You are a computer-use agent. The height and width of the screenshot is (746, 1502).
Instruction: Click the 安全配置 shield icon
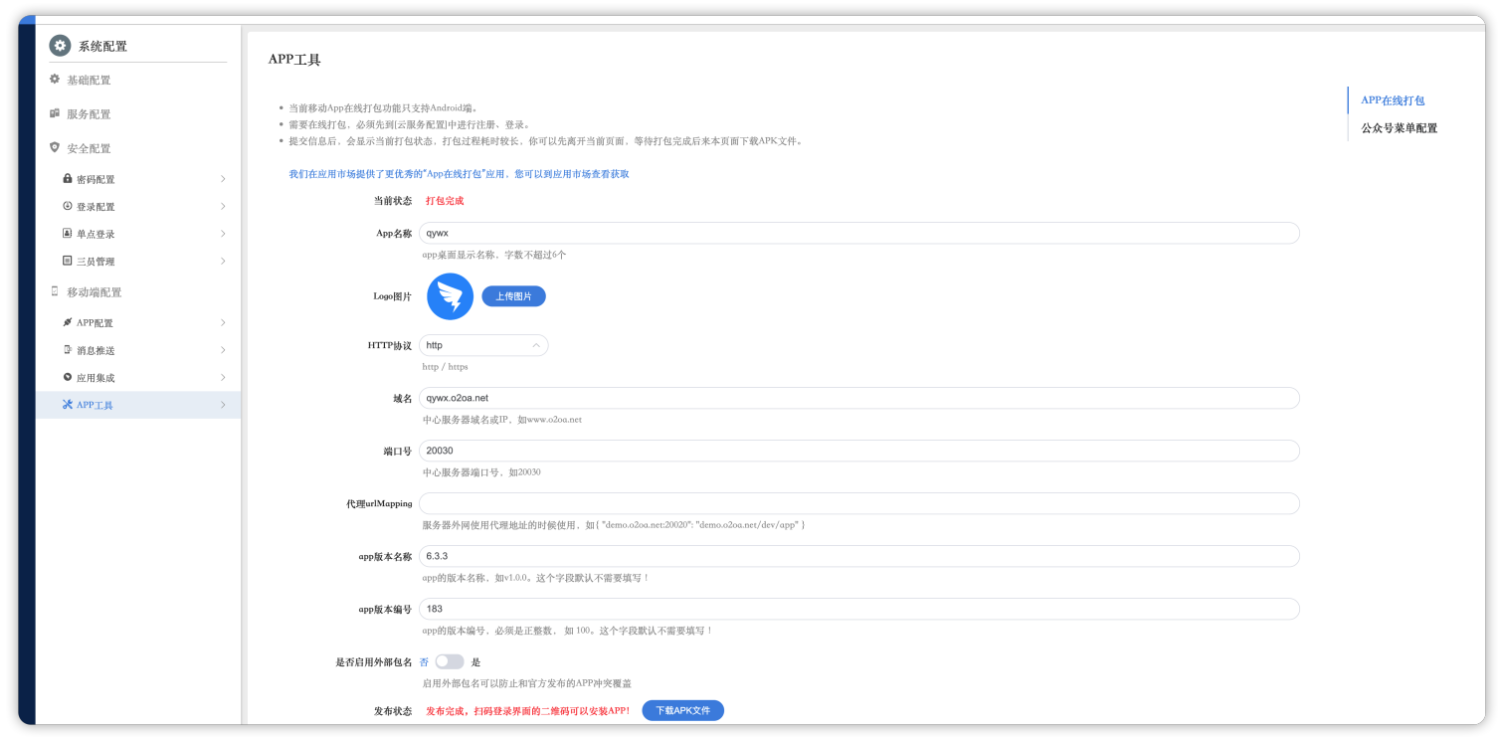pyautogui.click(x=55, y=148)
